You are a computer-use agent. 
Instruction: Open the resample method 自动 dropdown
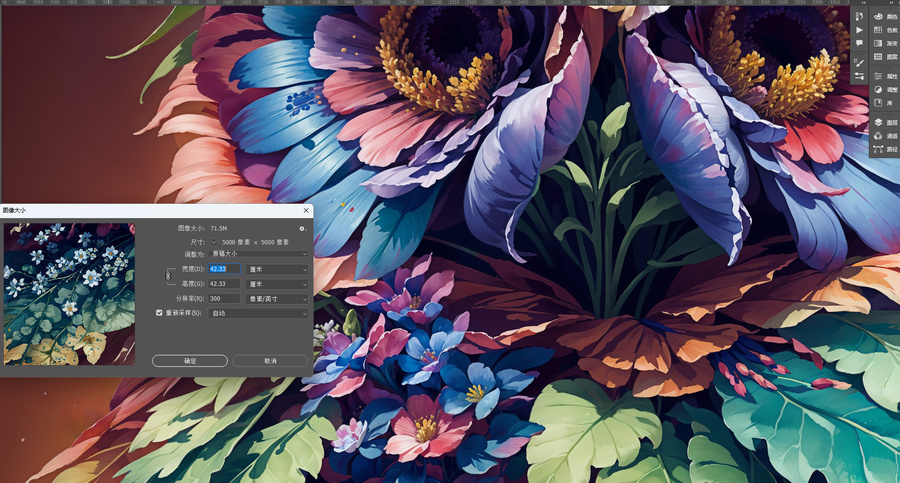259,314
